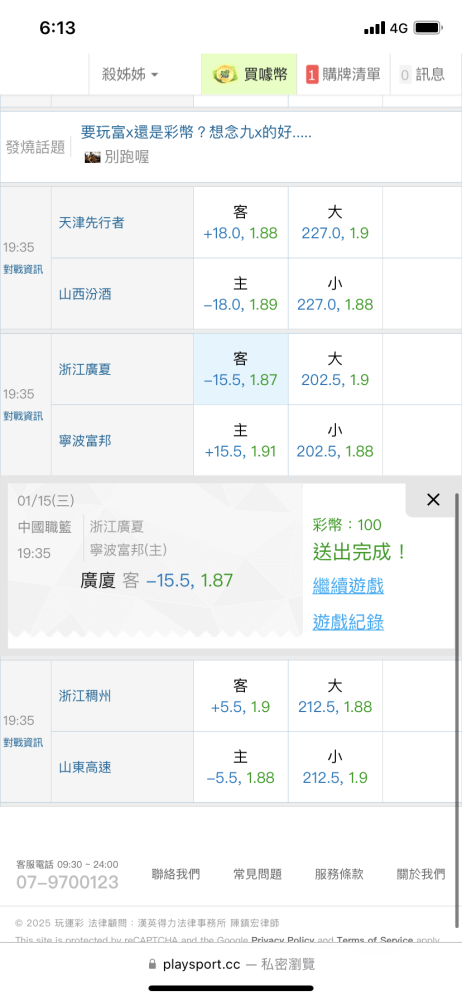Pick 大 227.0 over option
This screenshot has width=462, height=1000.
pos(335,223)
